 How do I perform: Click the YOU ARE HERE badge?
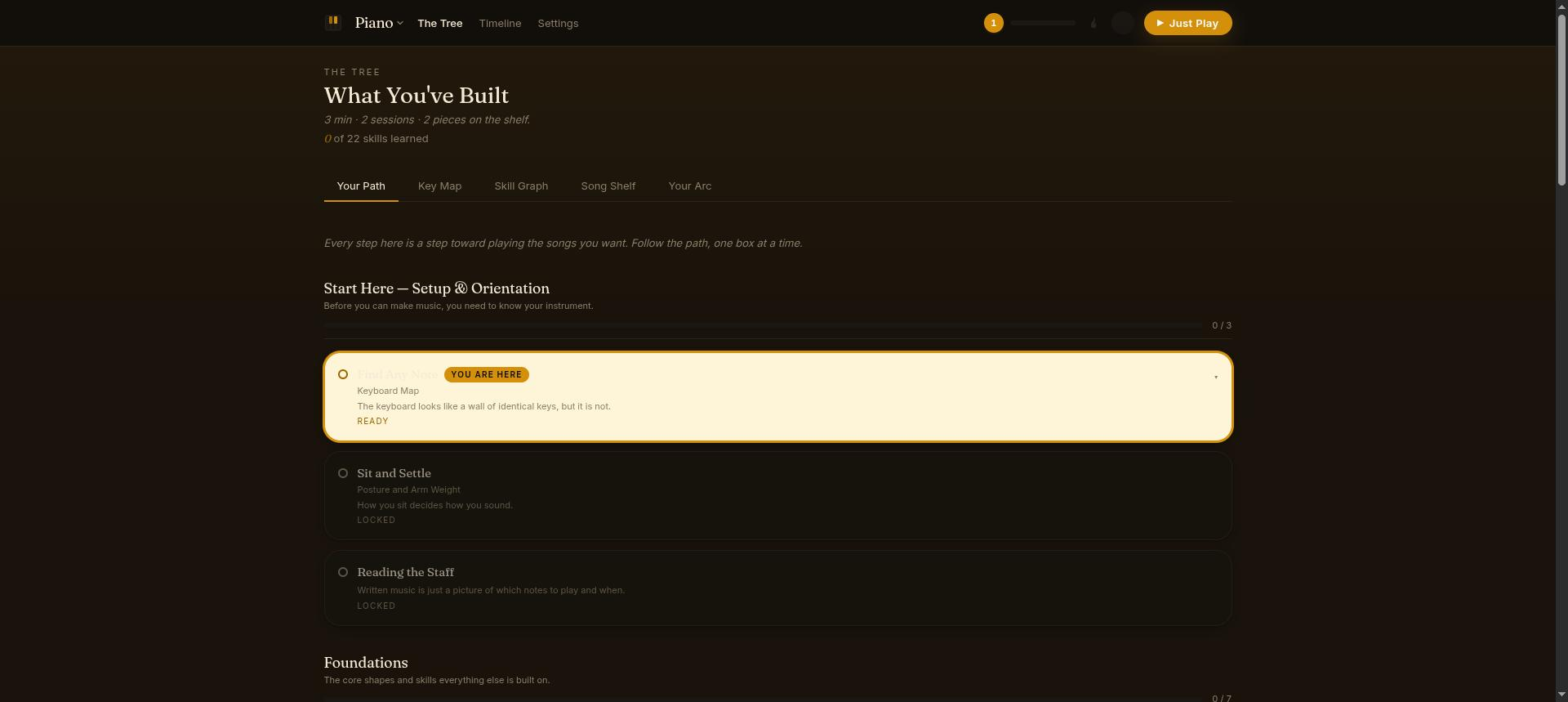(486, 374)
